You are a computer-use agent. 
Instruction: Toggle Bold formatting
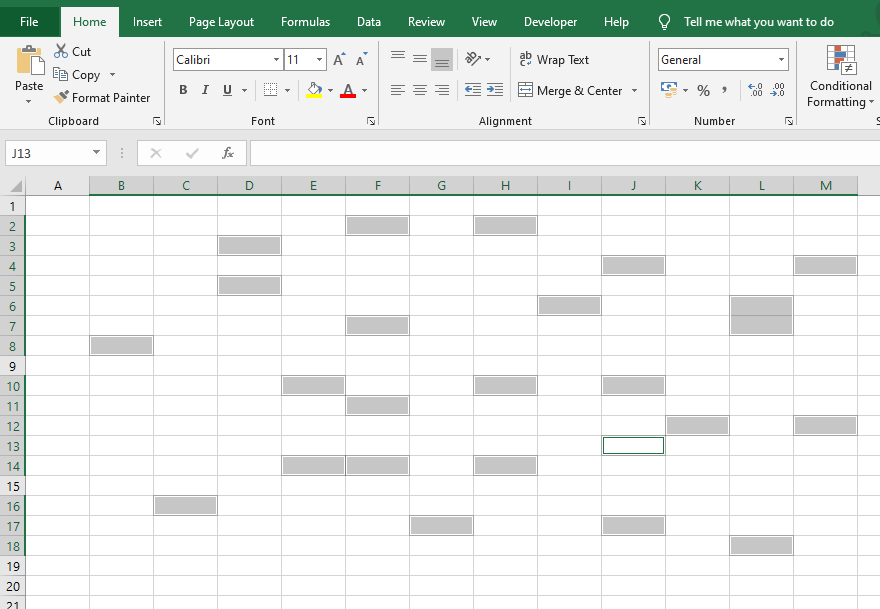click(183, 90)
